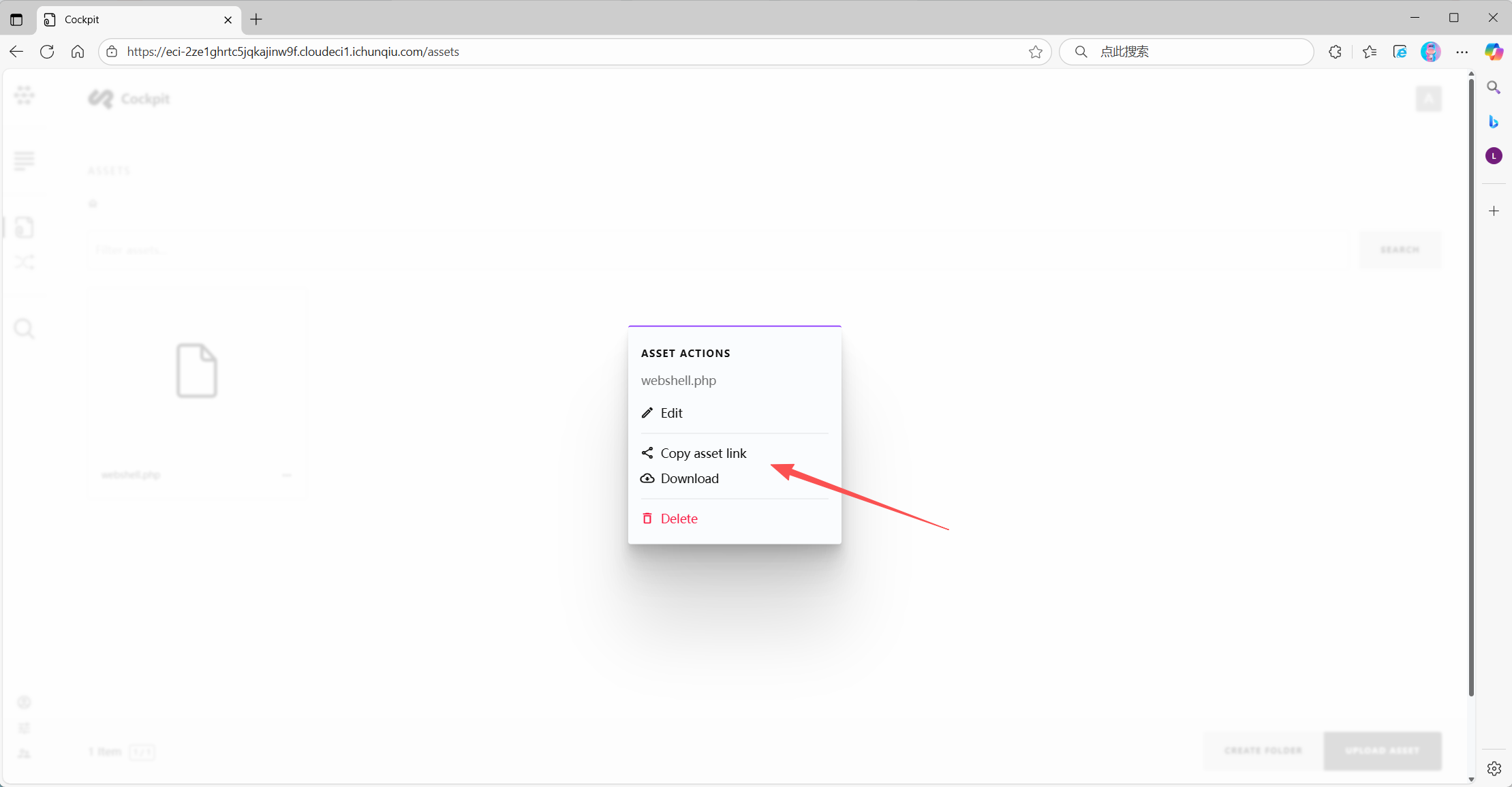Click the search box labeled 点此搜索
The height and width of the screenshot is (787, 1512).
tap(1192, 52)
